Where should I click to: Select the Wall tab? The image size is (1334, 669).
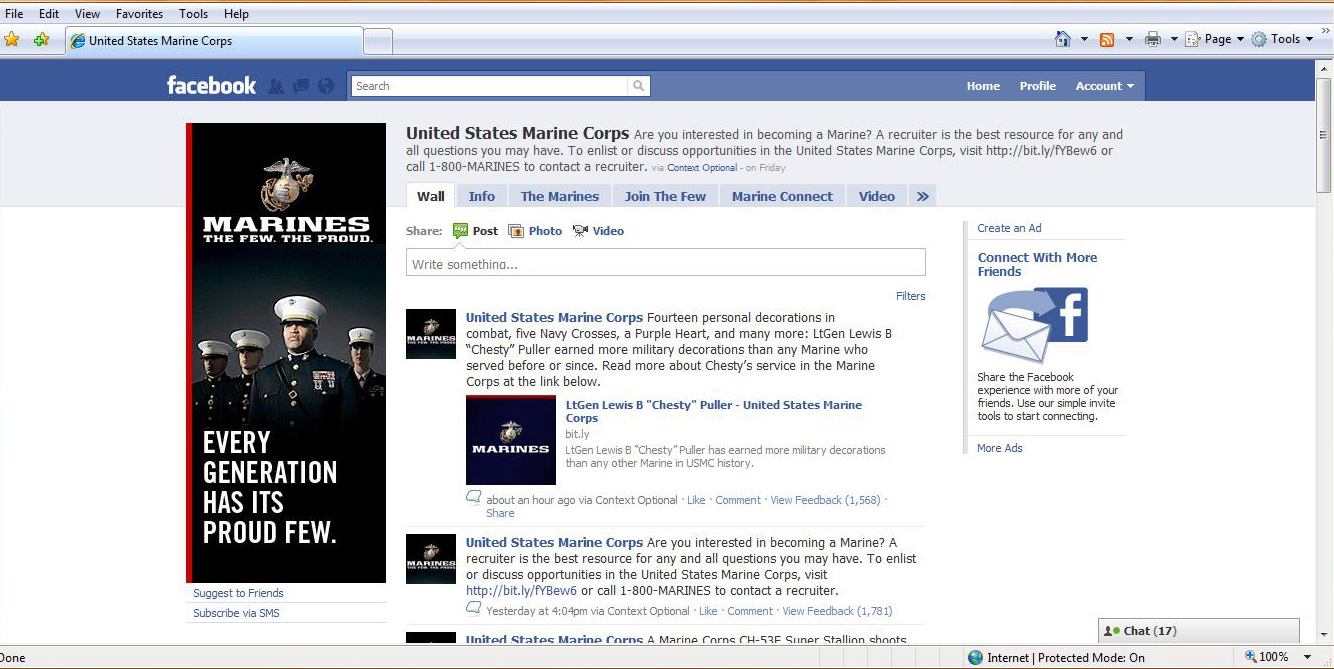pos(431,196)
